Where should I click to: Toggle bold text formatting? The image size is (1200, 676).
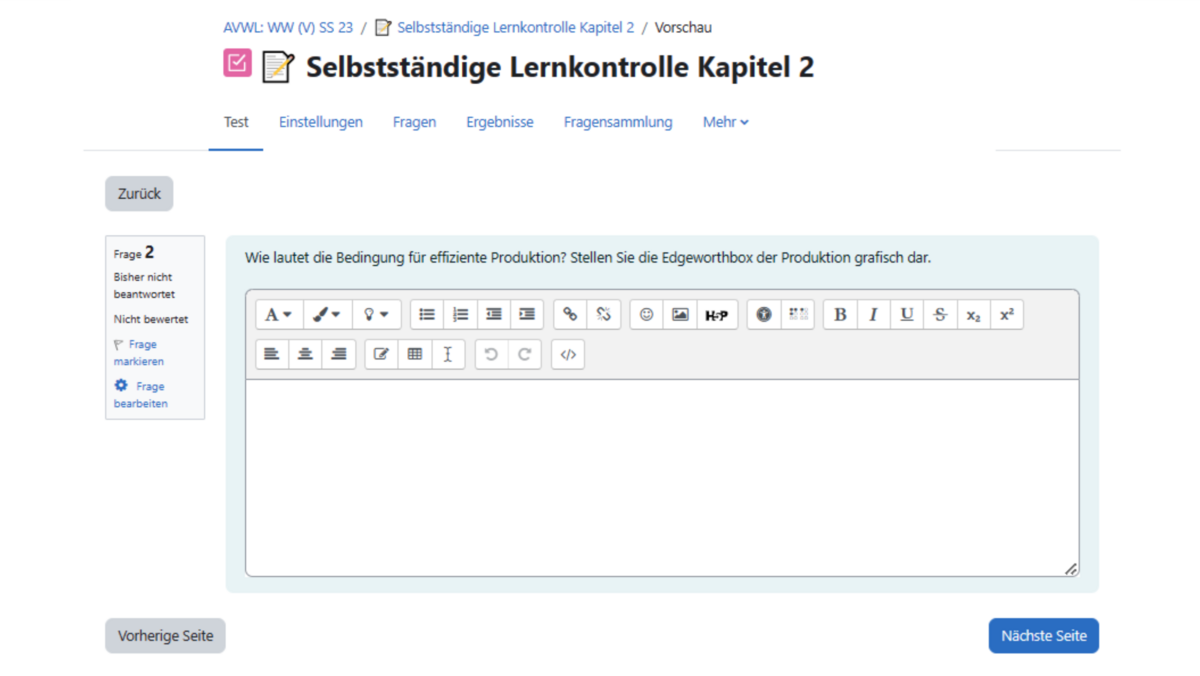(840, 315)
